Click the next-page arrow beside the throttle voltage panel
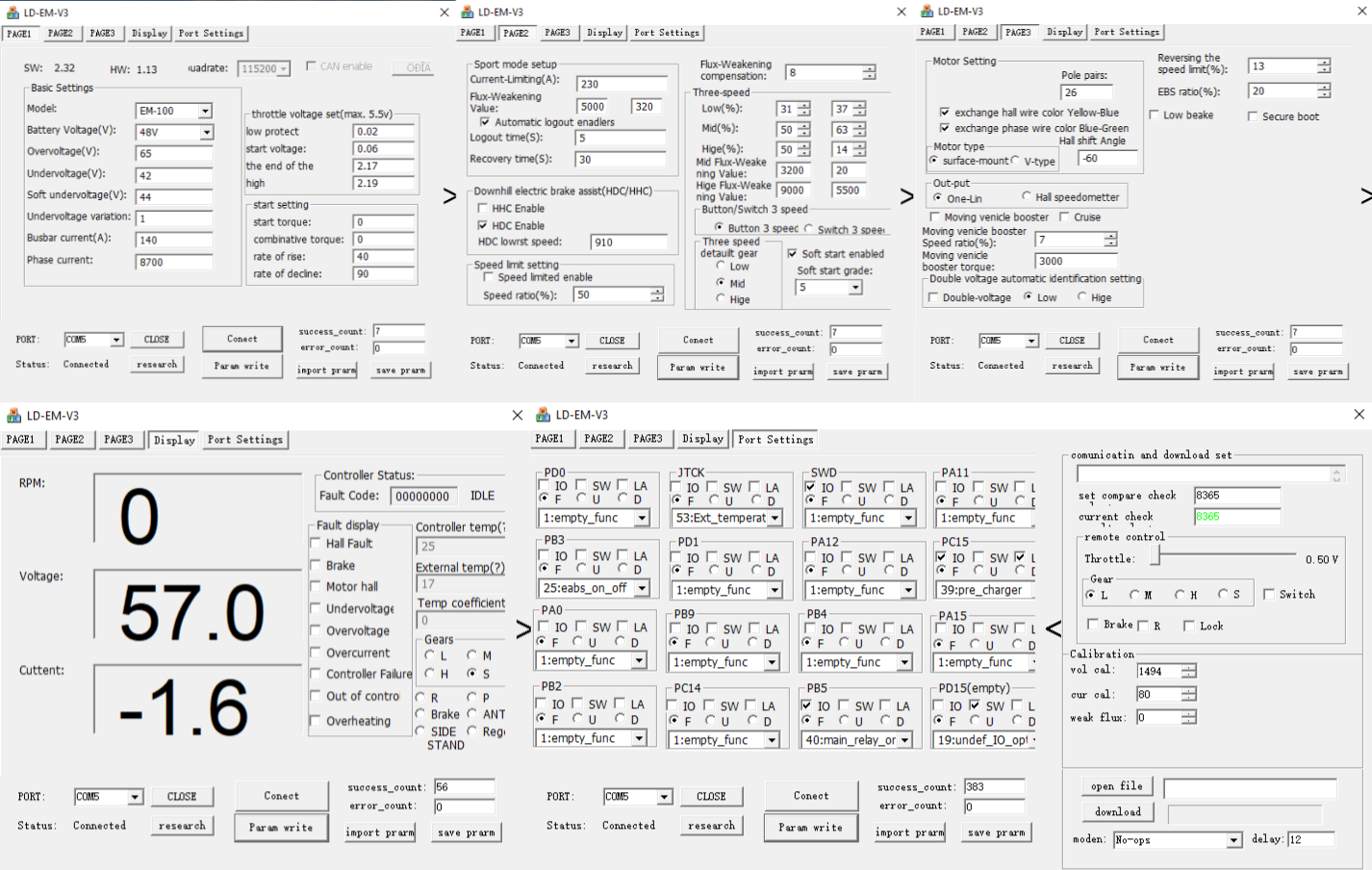 click(x=449, y=196)
